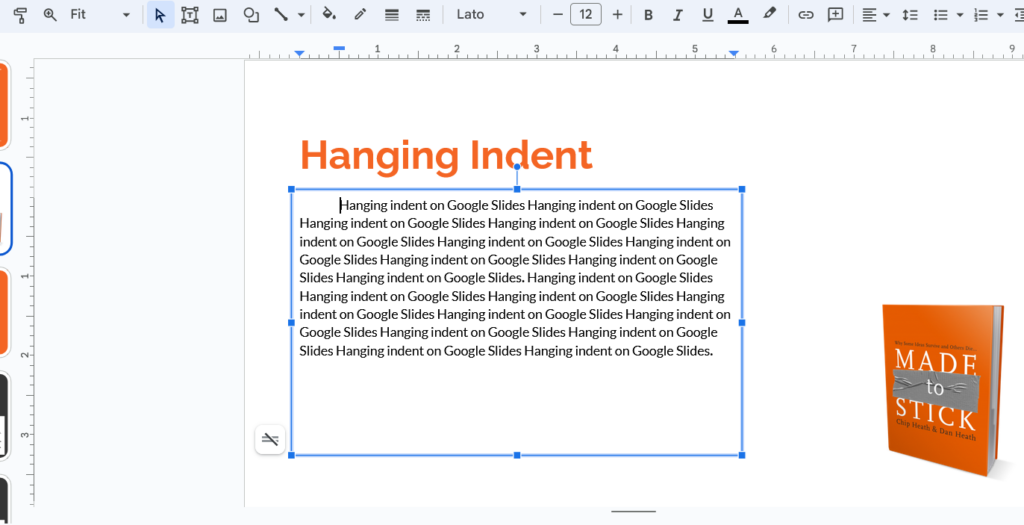This screenshot has height=525, width=1024.
Task: Click the border weight icon
Action: [392, 15]
